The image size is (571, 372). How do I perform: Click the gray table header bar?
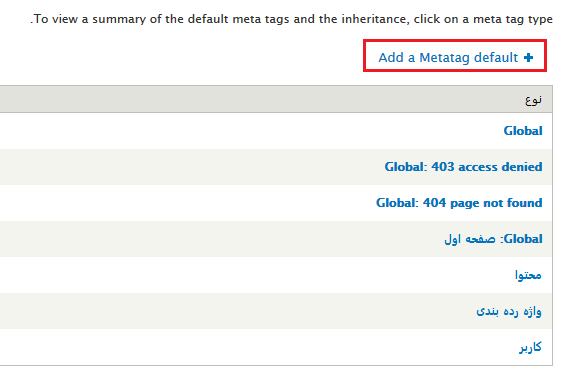(255, 99)
